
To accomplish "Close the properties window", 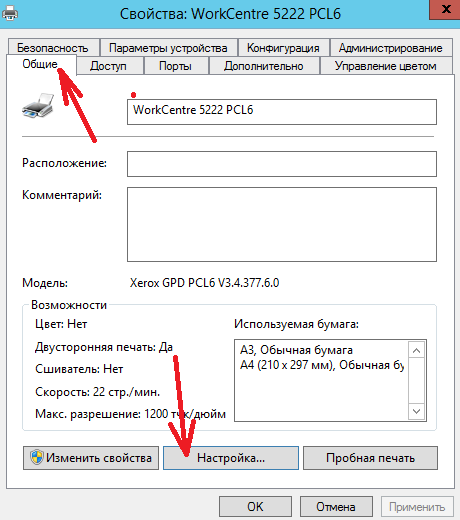I will tap(445, 9).
